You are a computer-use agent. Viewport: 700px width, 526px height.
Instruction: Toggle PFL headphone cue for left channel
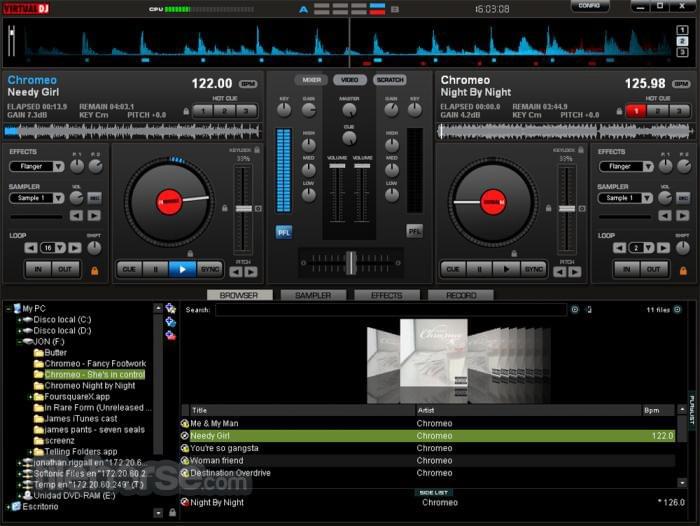(283, 232)
